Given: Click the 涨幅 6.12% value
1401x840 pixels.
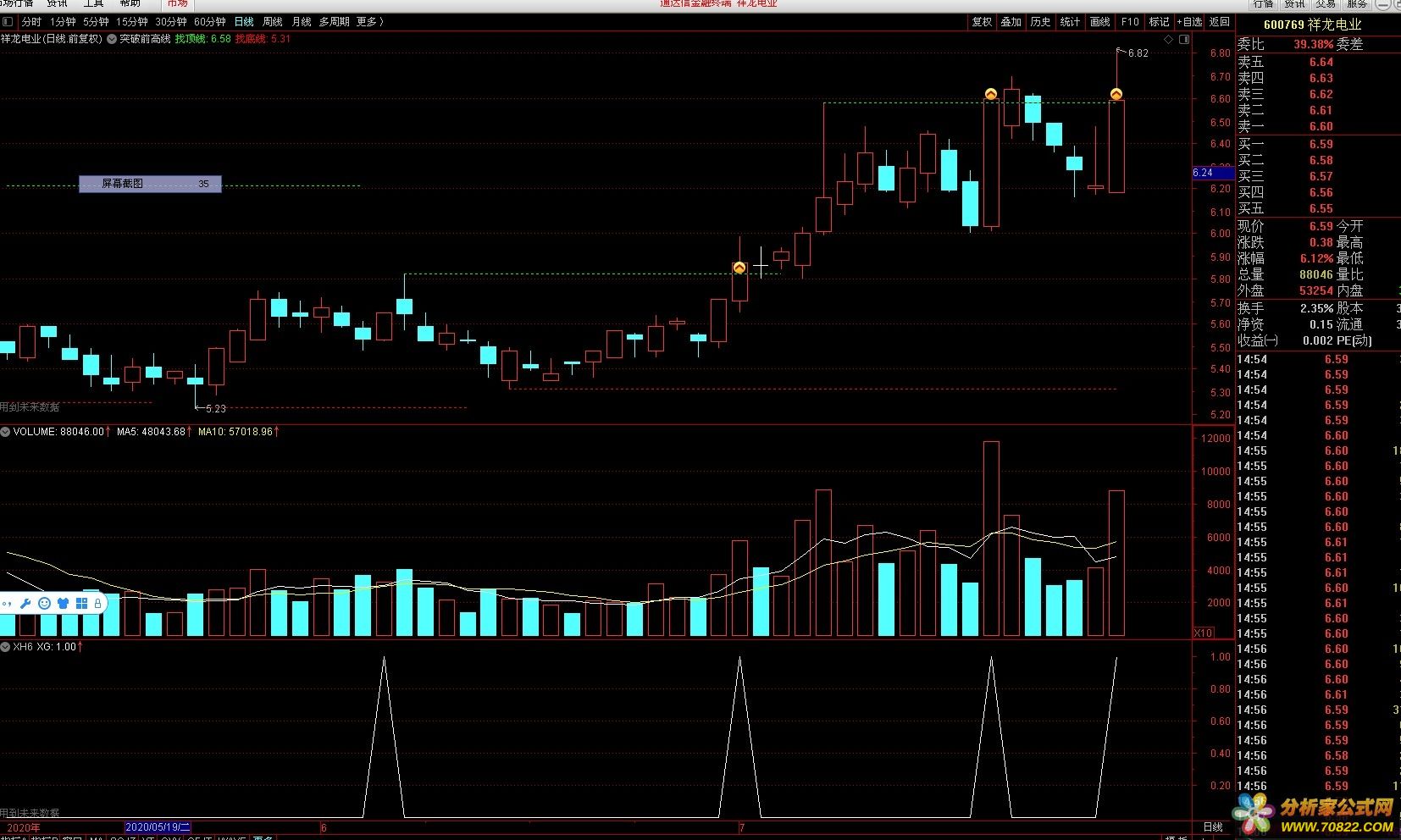Looking at the screenshot, I should pos(1316,258).
